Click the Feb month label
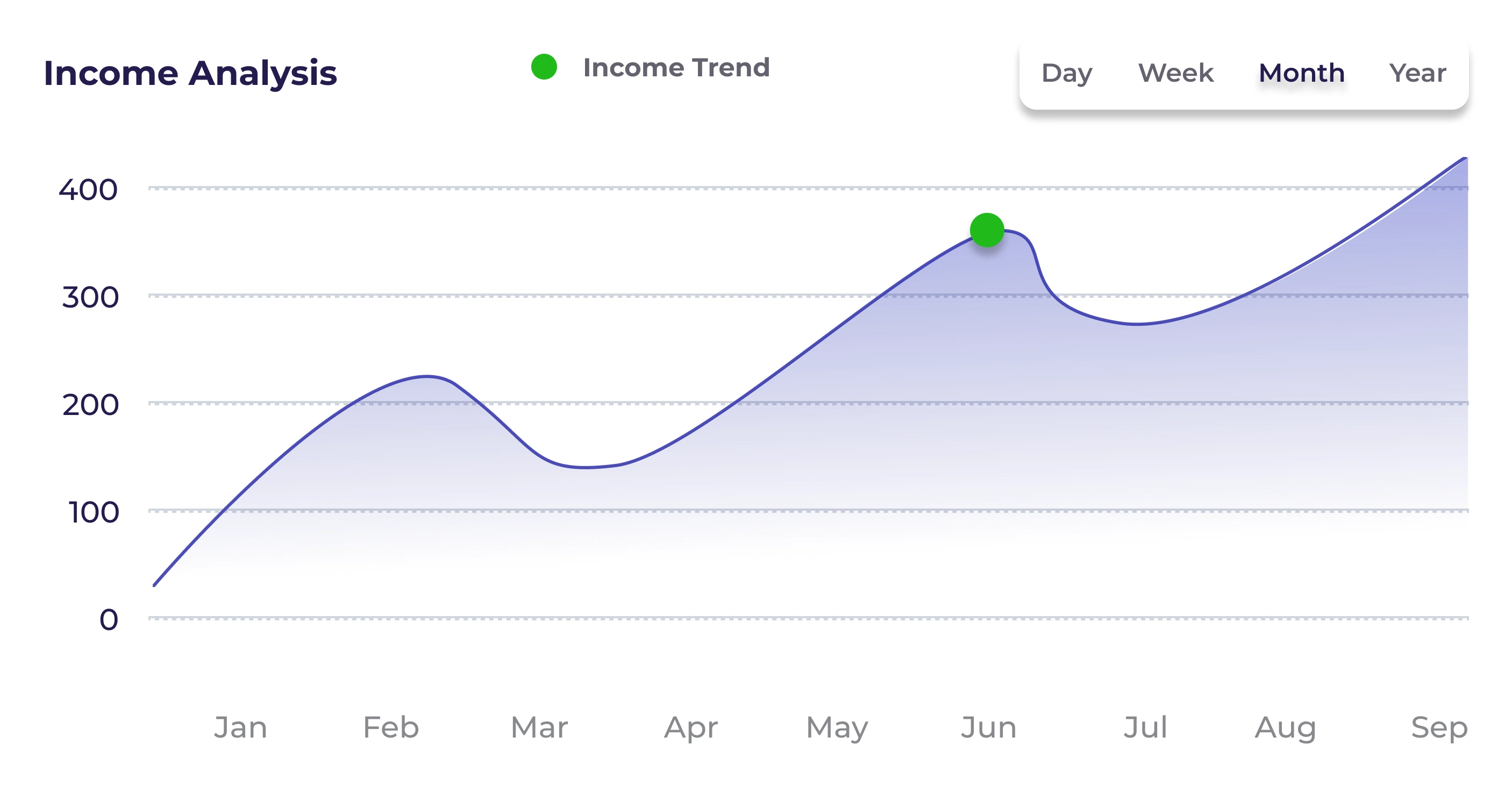Screen dimensions: 1512x787 (x=391, y=728)
